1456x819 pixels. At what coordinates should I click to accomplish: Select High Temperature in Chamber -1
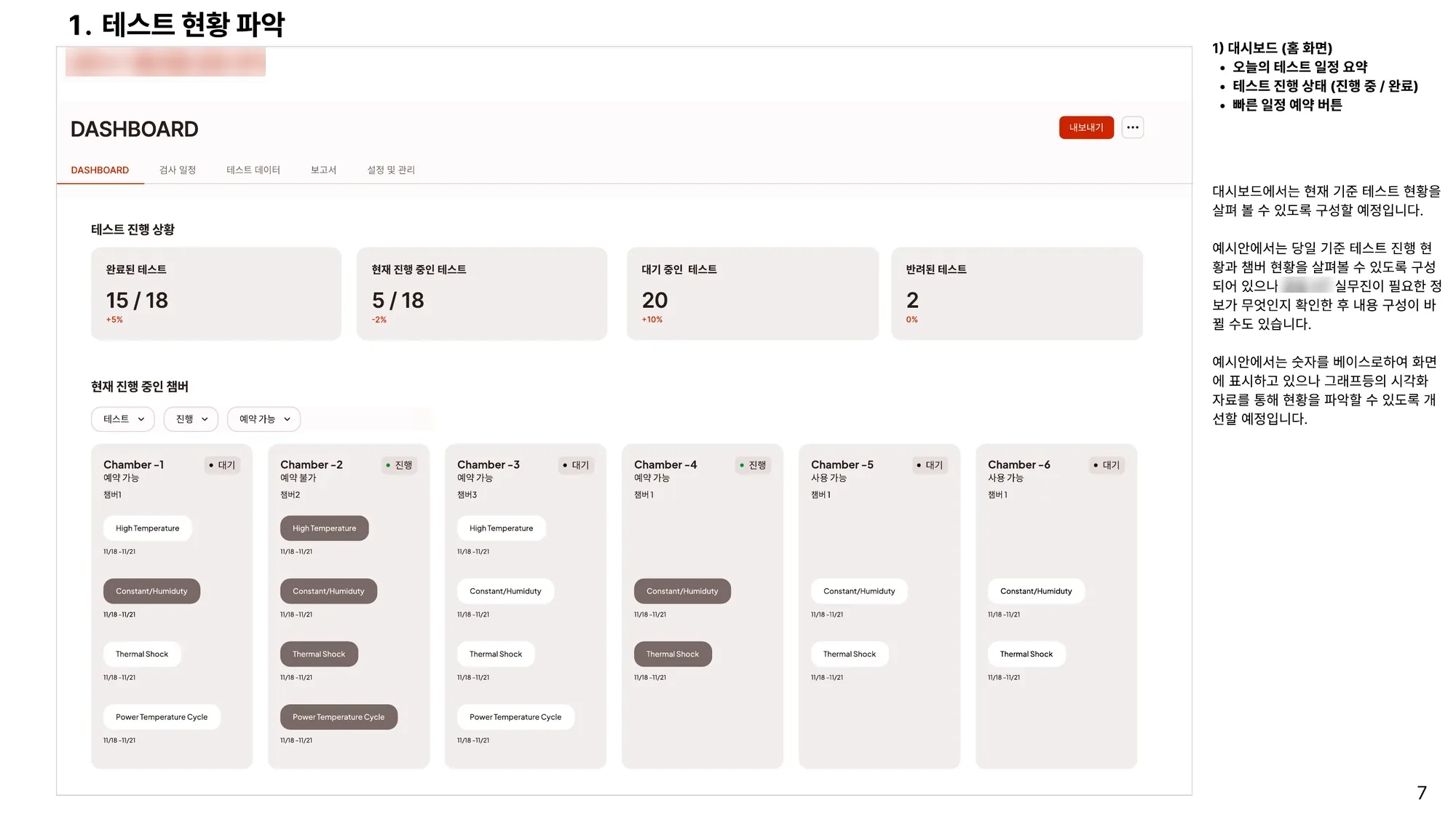click(148, 529)
